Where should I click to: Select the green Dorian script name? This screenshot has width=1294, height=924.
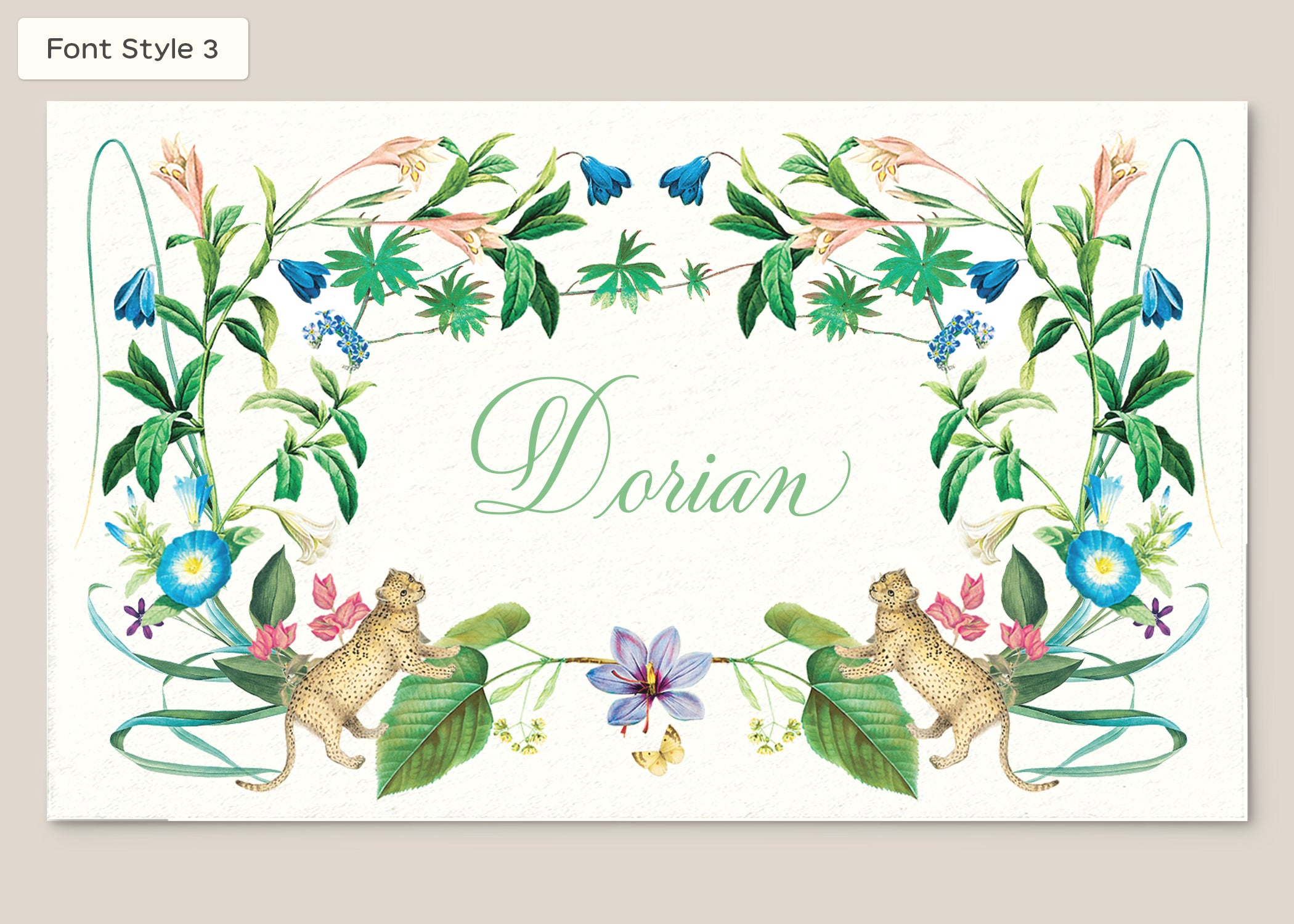pyautogui.click(x=661, y=446)
